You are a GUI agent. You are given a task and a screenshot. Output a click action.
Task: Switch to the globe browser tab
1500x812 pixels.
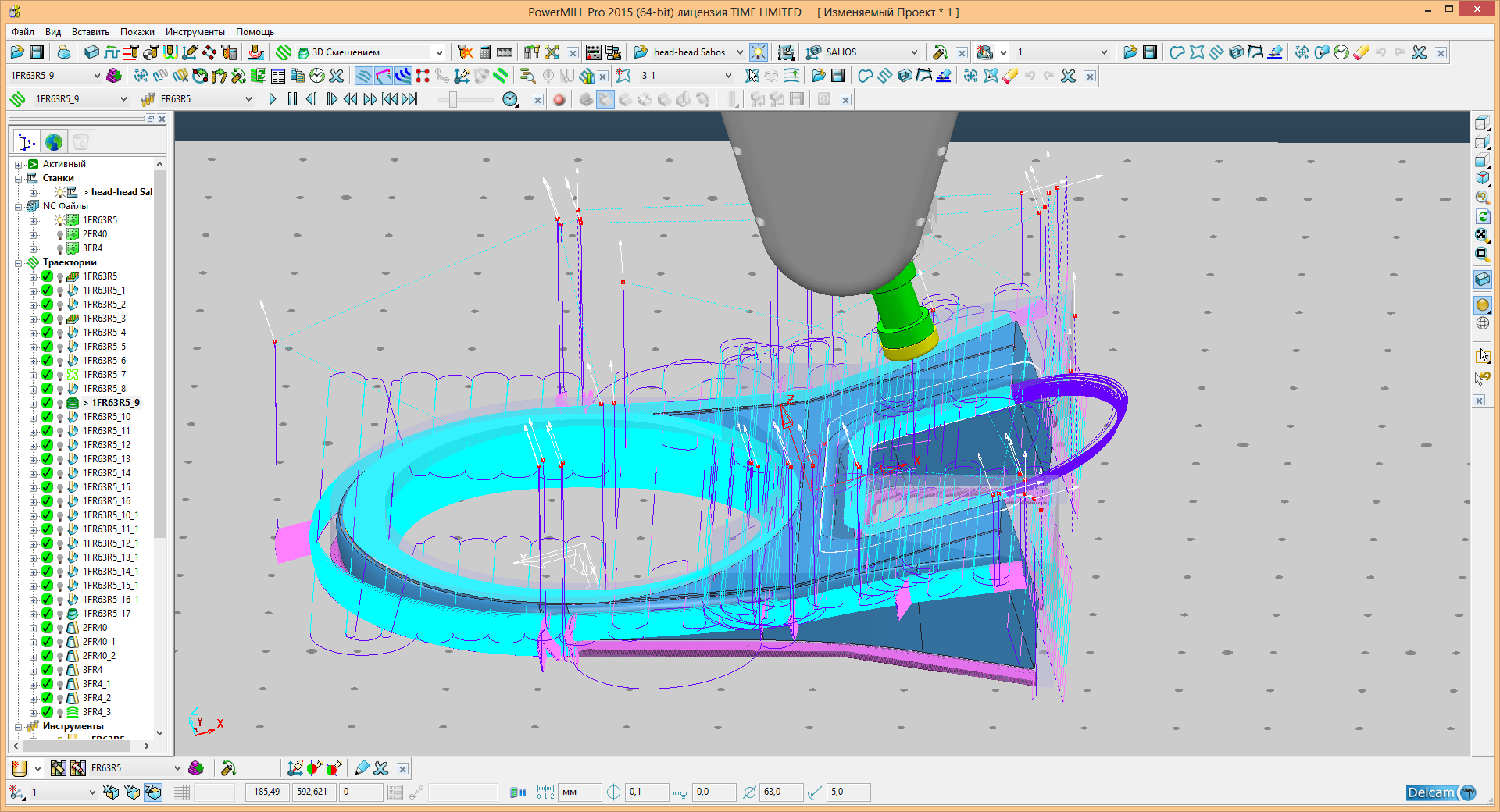coord(54,142)
